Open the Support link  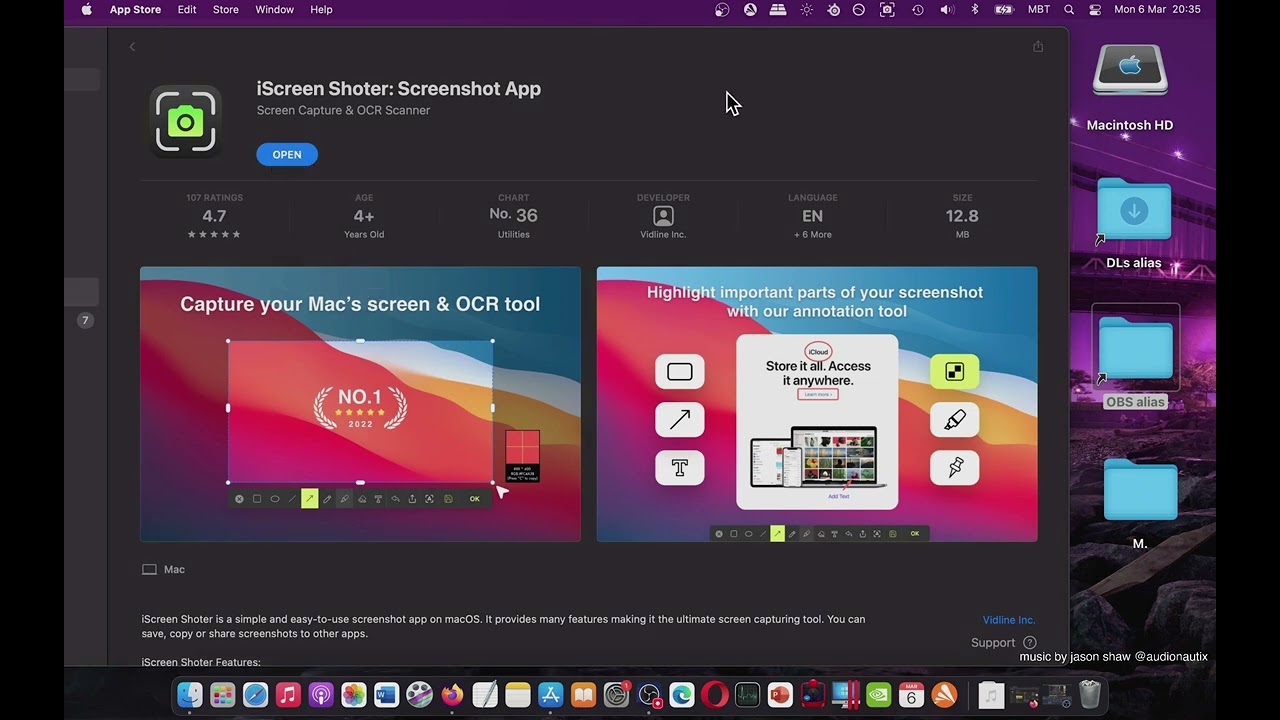(1003, 643)
